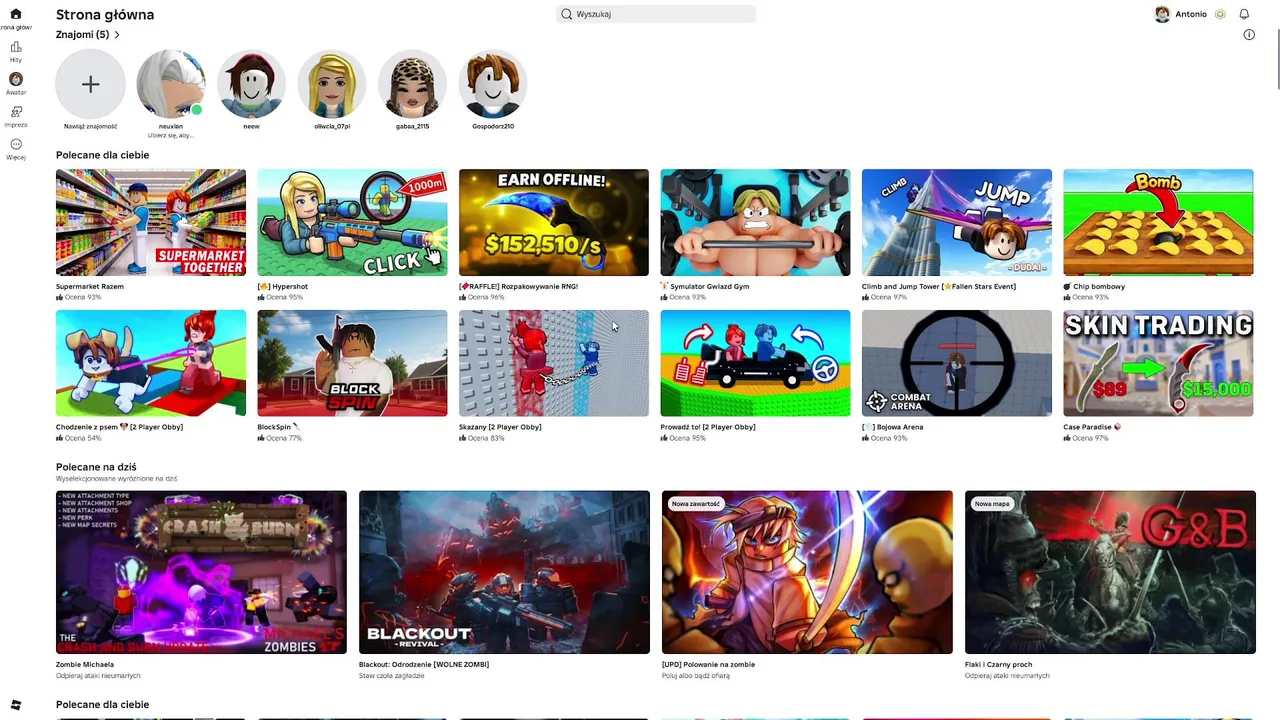This screenshot has height=720, width=1280.
Task: Click the Hypershot title text
Action: tap(283, 286)
